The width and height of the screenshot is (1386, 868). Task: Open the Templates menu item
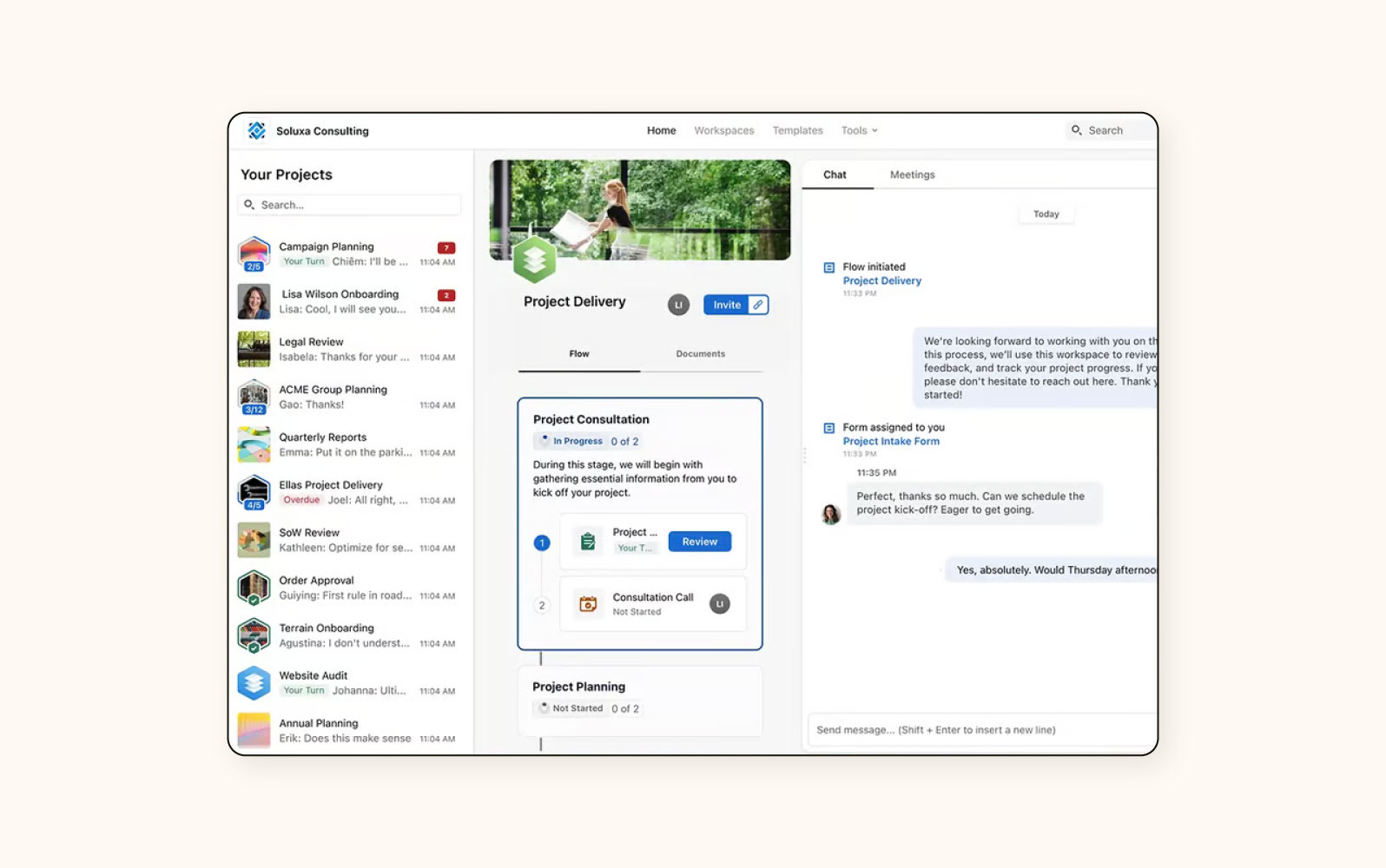(798, 130)
